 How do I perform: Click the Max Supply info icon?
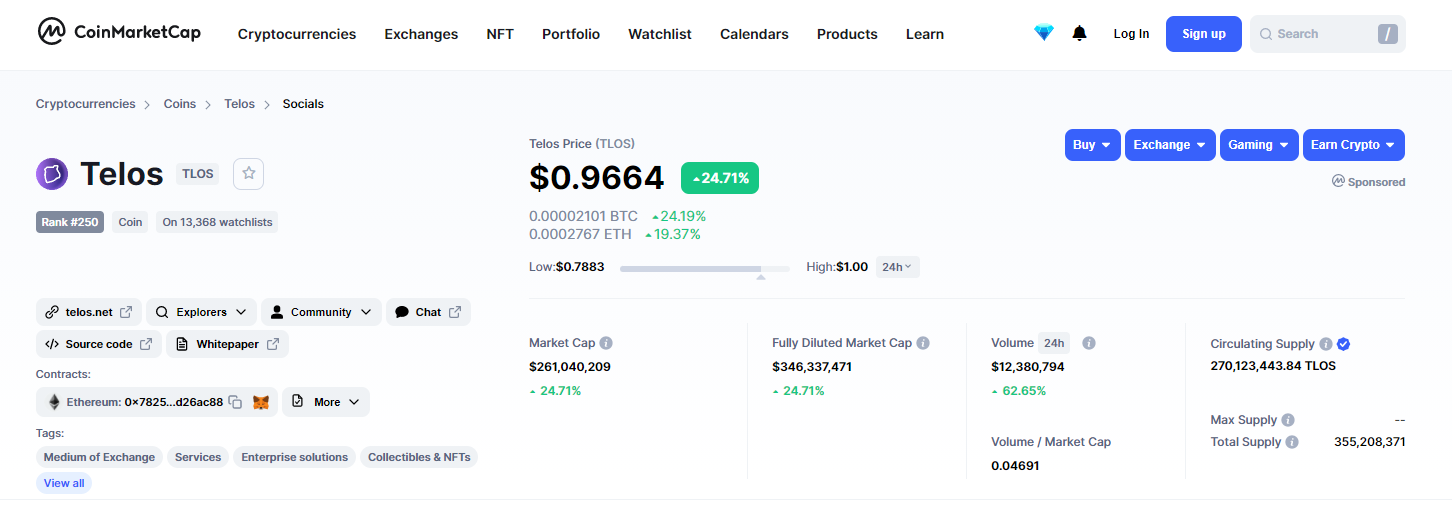pyautogui.click(x=1288, y=420)
